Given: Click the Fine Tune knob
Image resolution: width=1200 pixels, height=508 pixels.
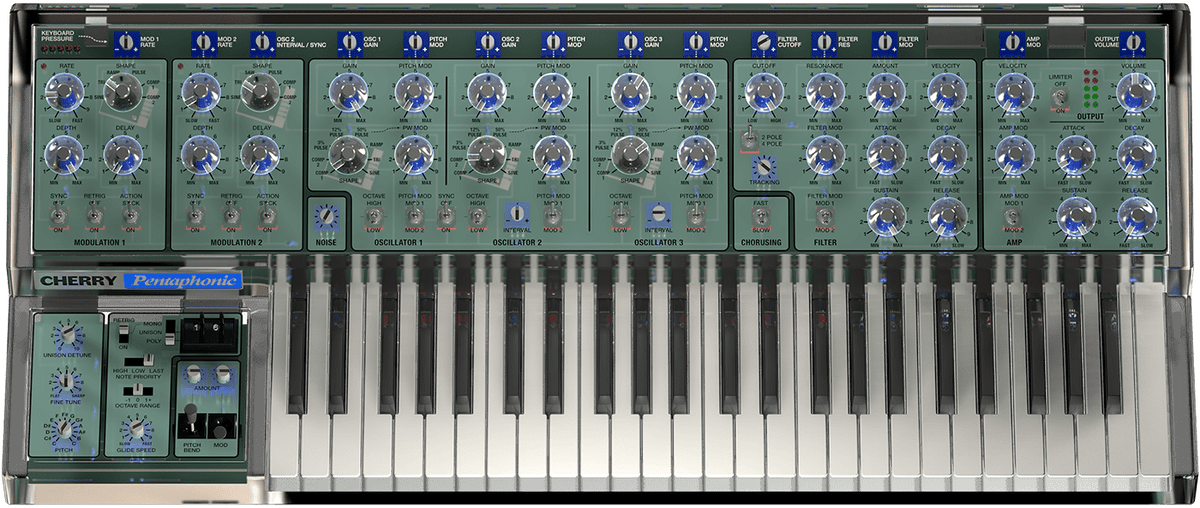Looking at the screenshot, I should point(65,380).
